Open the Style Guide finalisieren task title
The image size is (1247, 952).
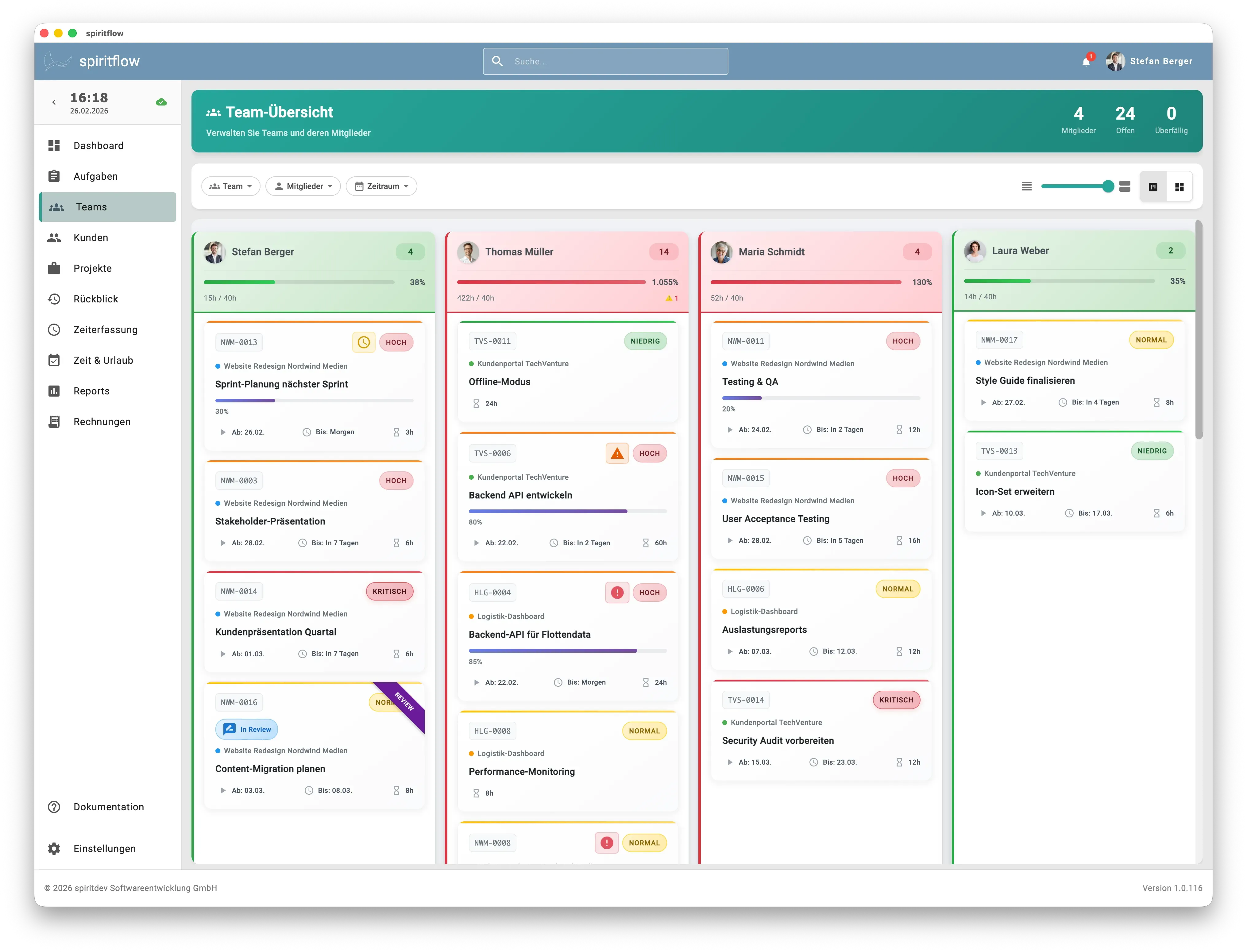pyautogui.click(x=1025, y=381)
